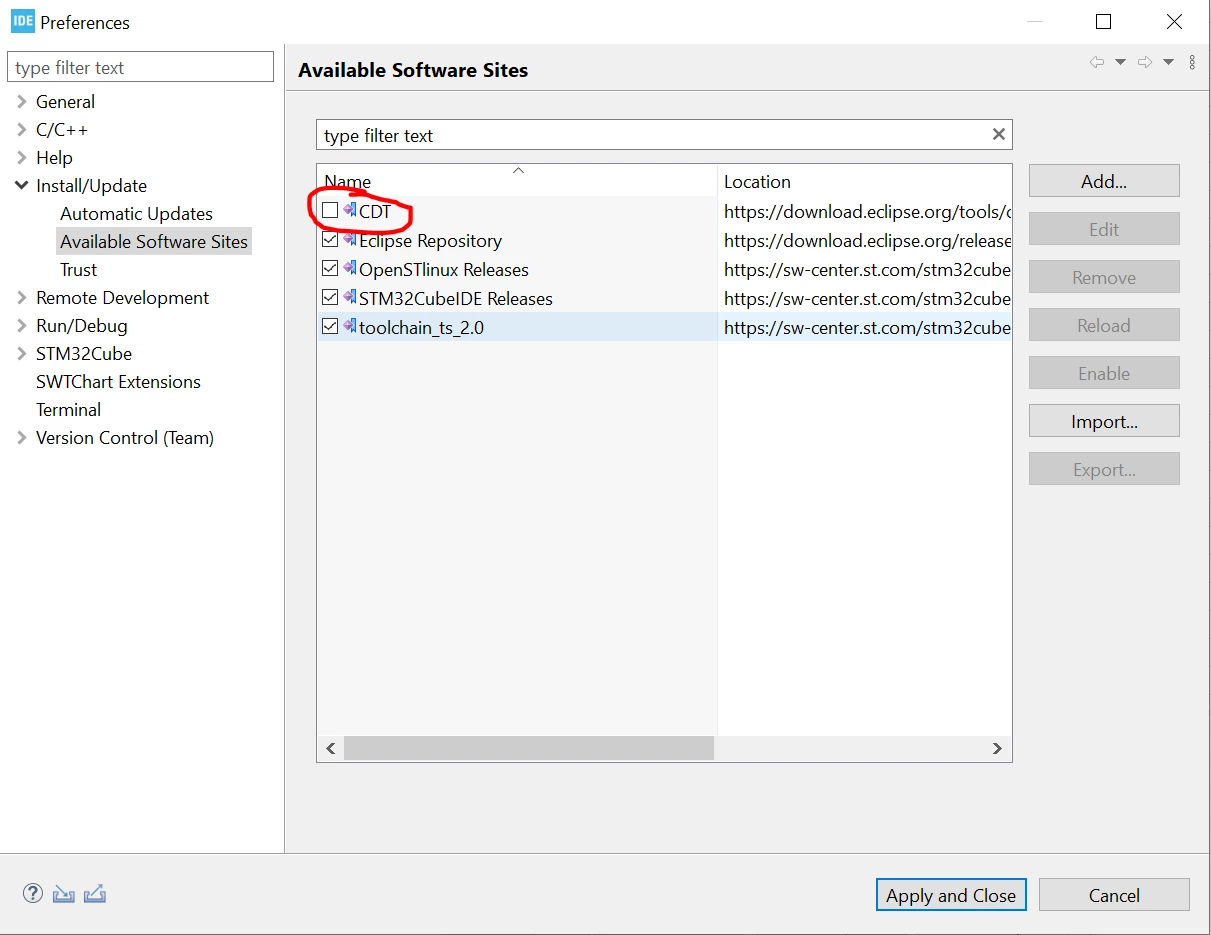Click the export preferences icon at bottom left
Viewport: 1211px width, 935px height.
point(95,894)
